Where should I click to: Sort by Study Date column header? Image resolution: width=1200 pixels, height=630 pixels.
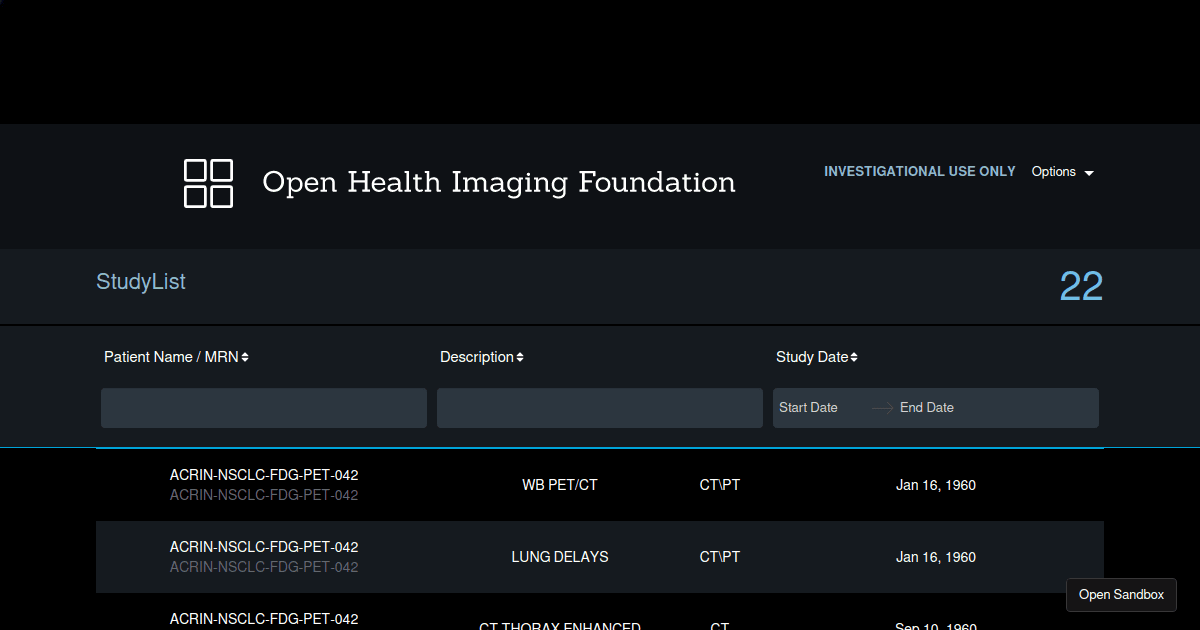pos(811,357)
